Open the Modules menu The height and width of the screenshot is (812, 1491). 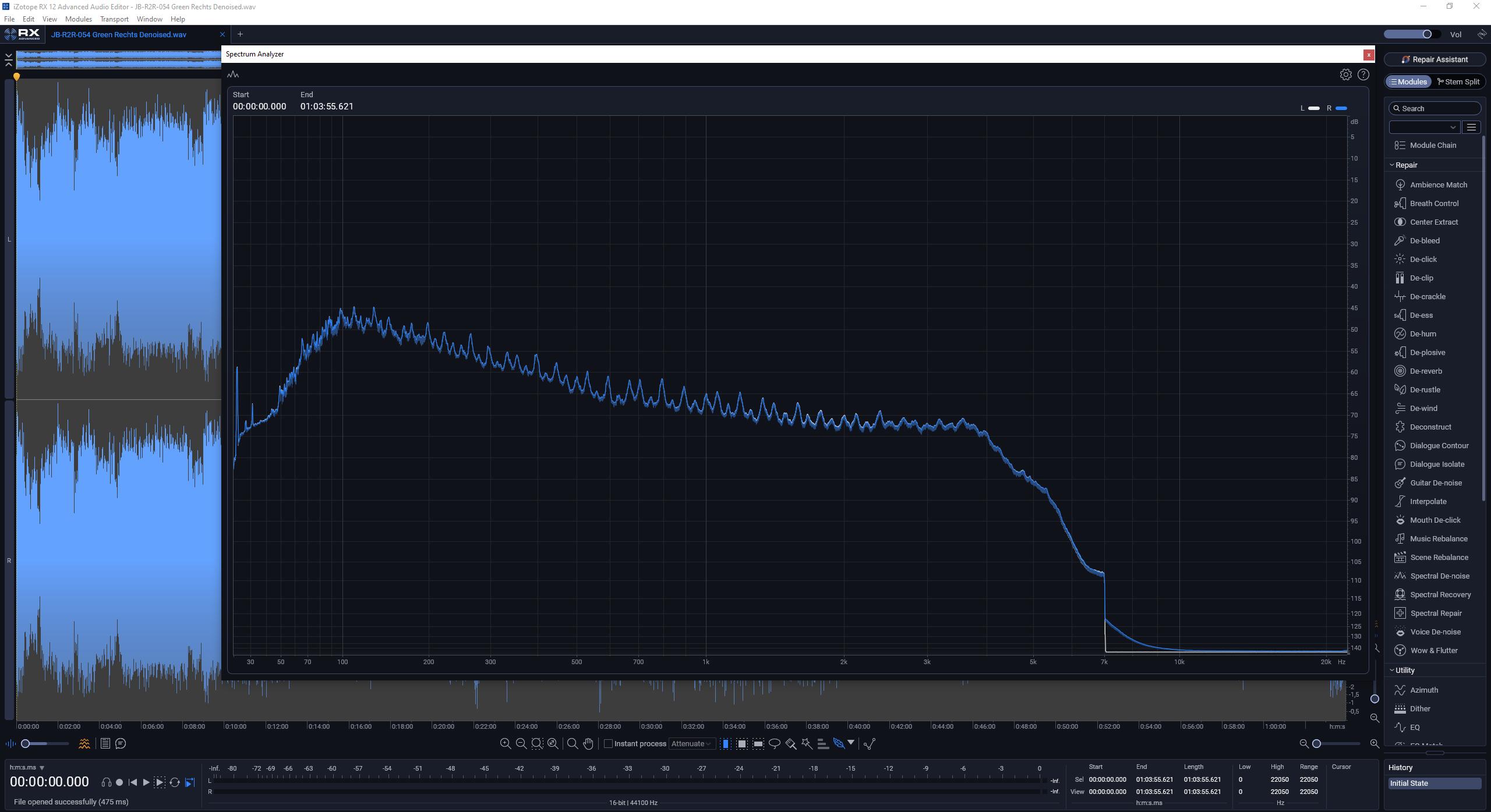tap(78, 19)
